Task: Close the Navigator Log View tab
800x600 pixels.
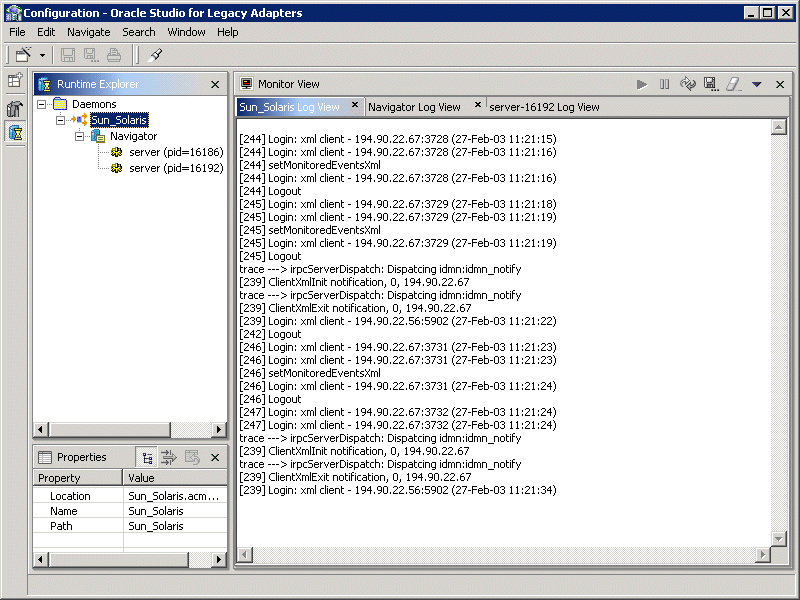Action: pyautogui.click(x=478, y=105)
